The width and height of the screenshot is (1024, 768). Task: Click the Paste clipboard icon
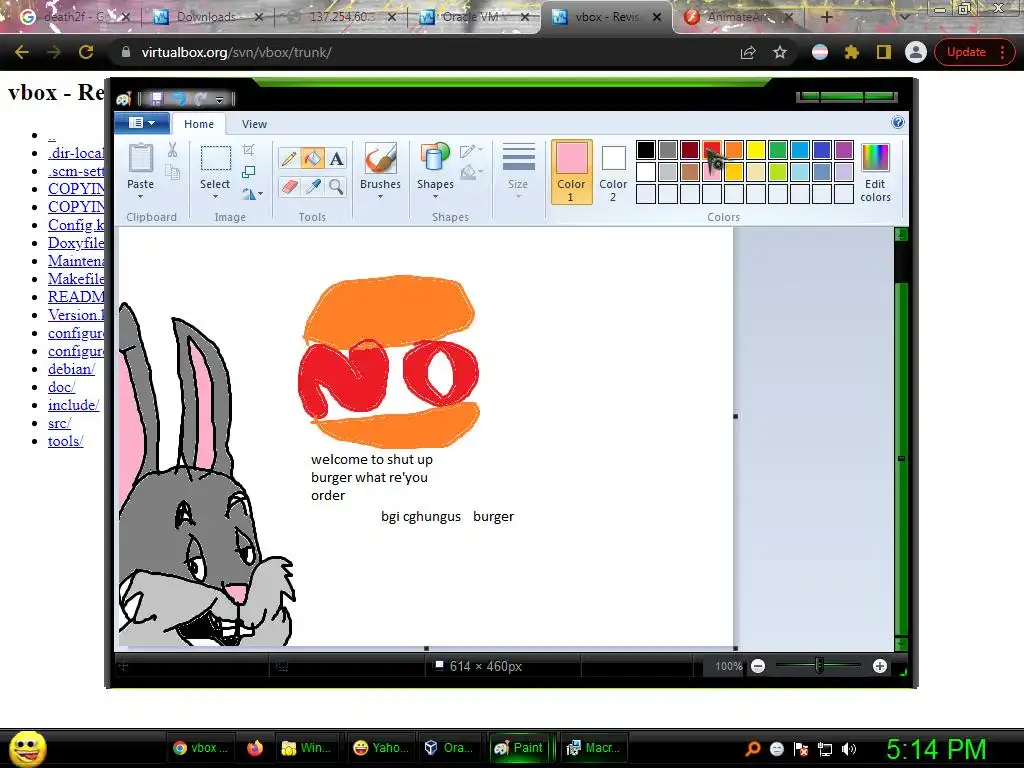click(x=140, y=159)
